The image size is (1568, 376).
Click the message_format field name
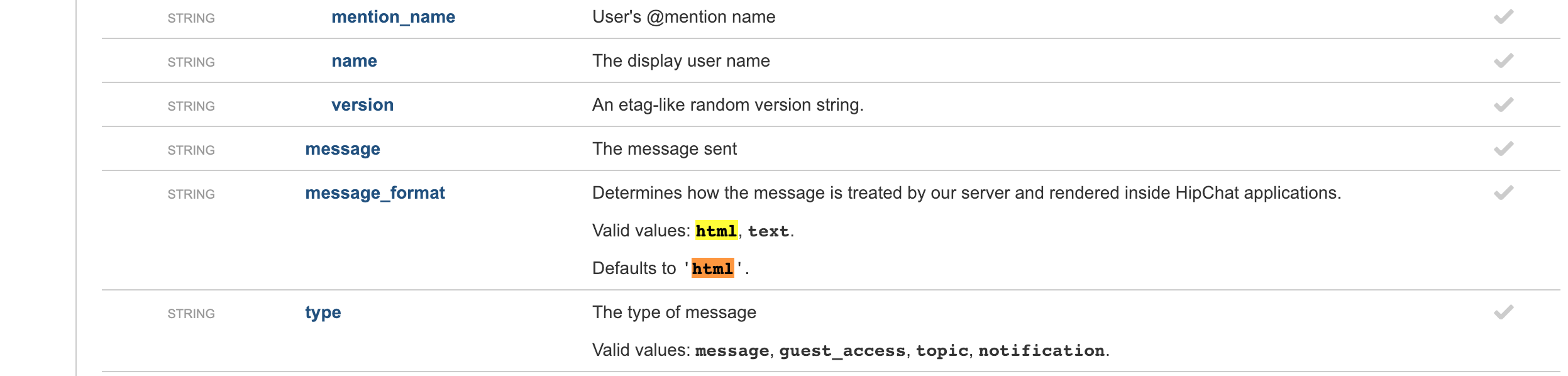(375, 193)
